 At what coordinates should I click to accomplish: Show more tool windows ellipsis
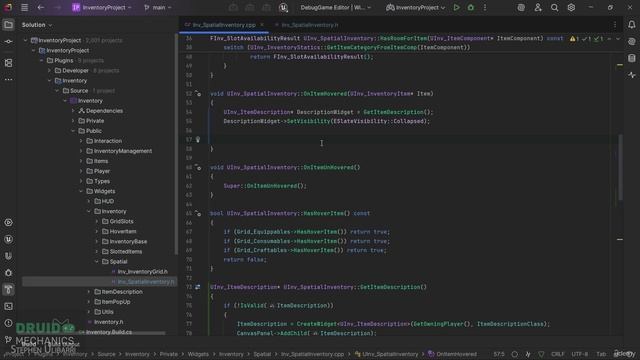[x=8, y=80]
